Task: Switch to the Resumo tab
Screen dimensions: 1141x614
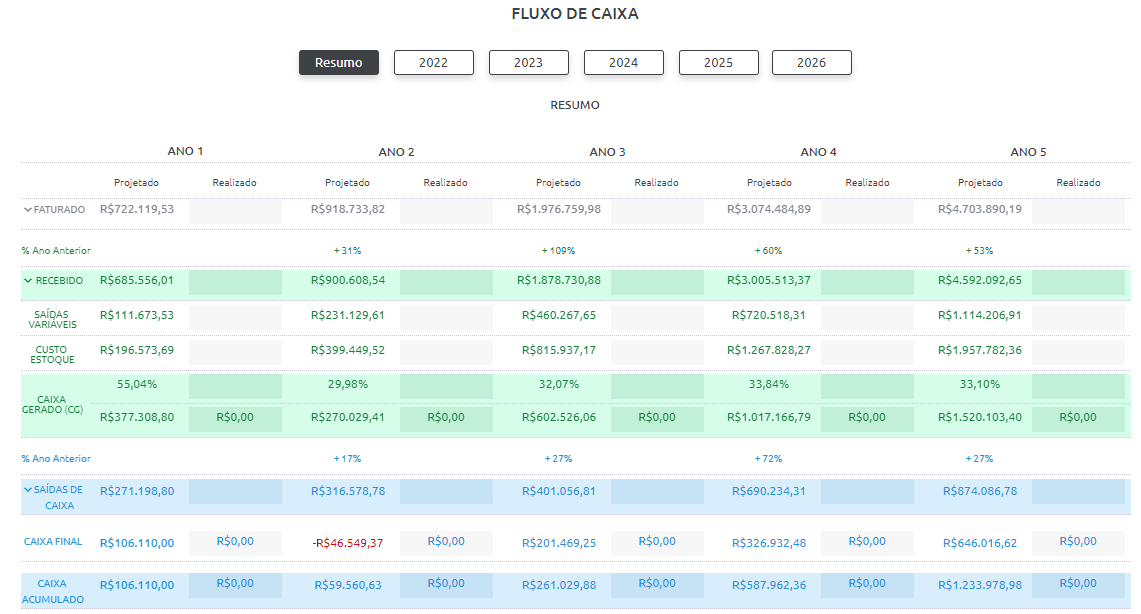Action: point(338,62)
